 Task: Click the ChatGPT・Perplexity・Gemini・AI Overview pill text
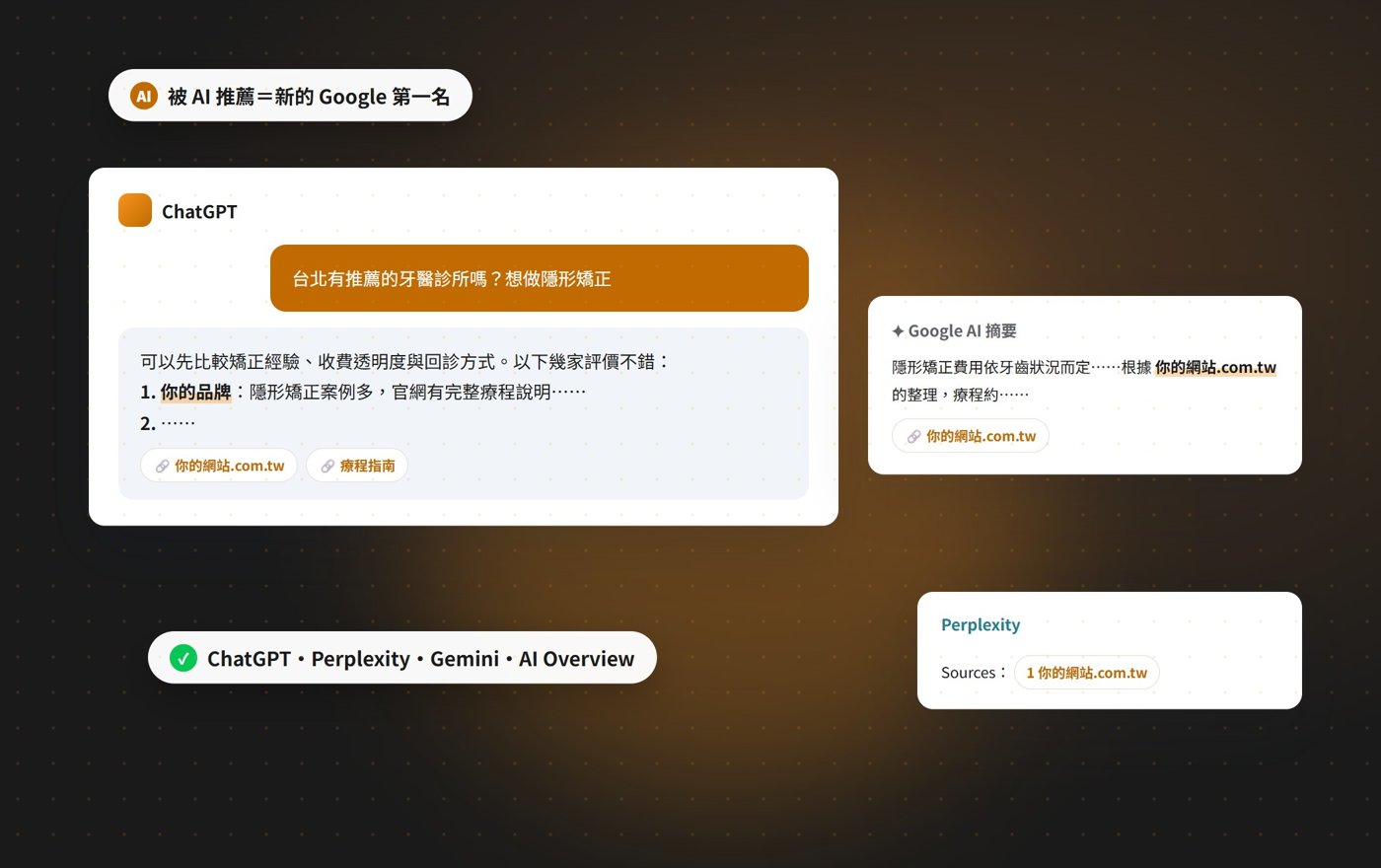tap(420, 659)
